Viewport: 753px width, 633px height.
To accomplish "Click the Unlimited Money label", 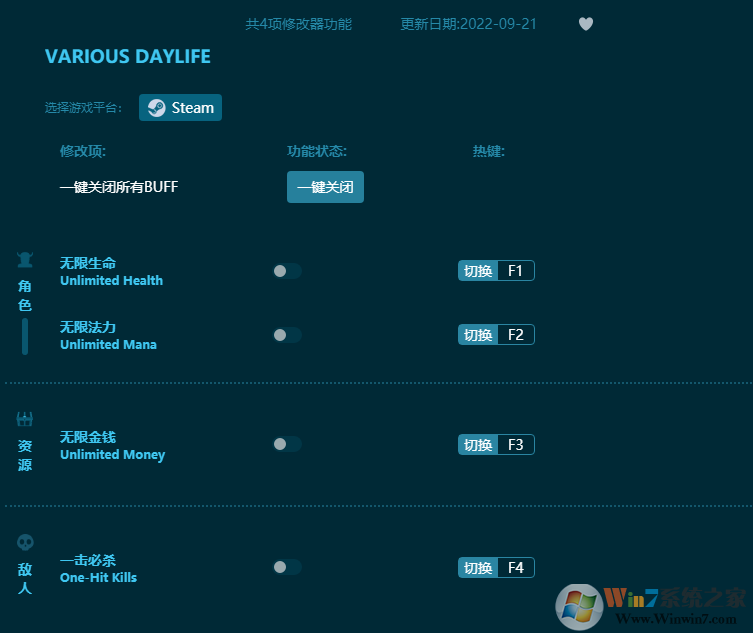I will 112,454.
